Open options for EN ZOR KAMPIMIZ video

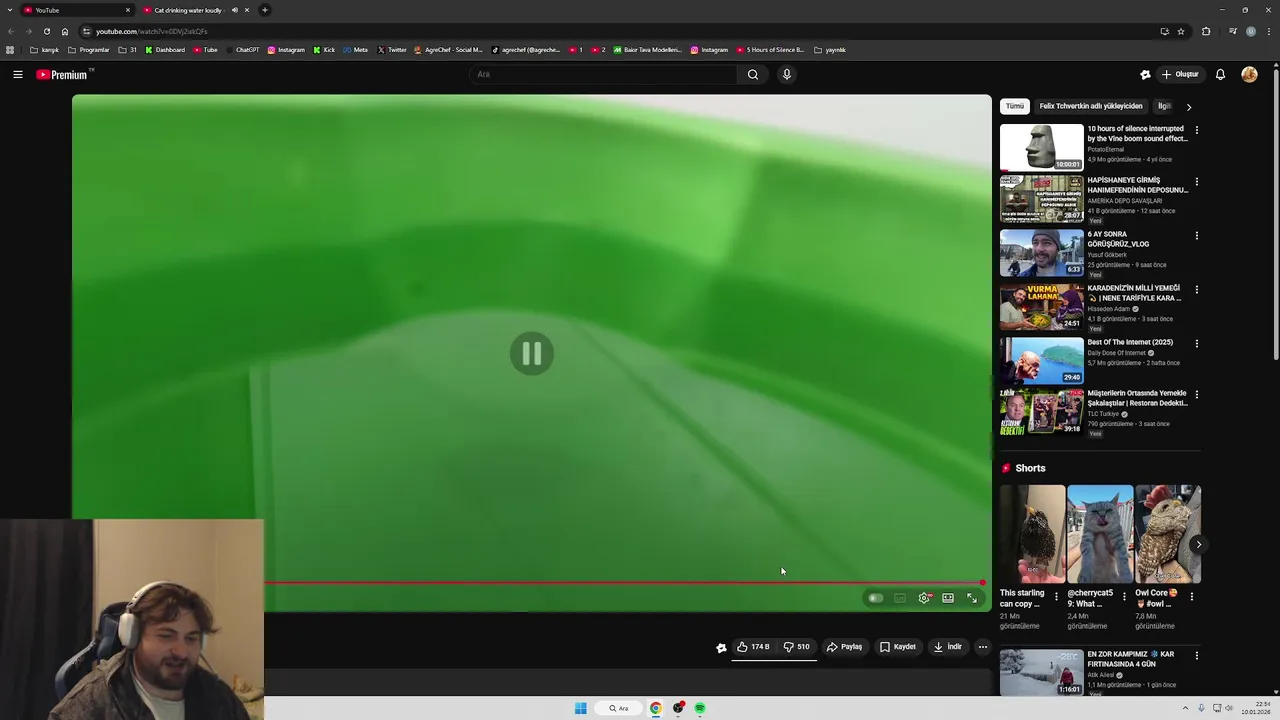click(x=1196, y=656)
